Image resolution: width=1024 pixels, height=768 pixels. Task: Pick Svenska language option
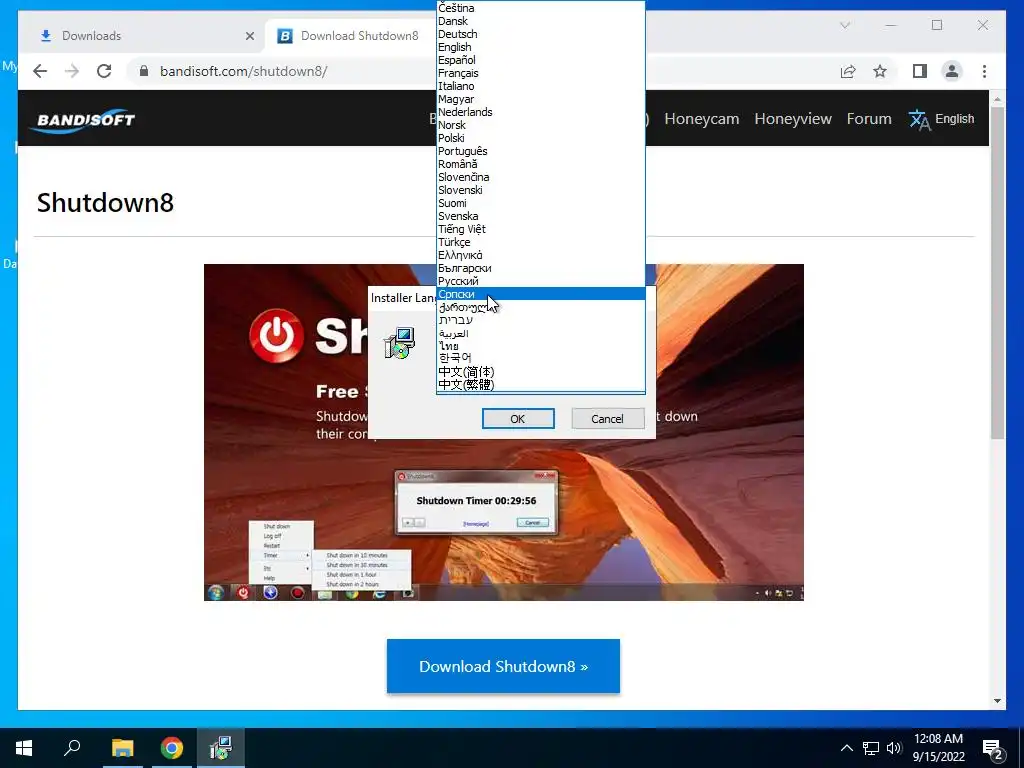click(x=541, y=216)
